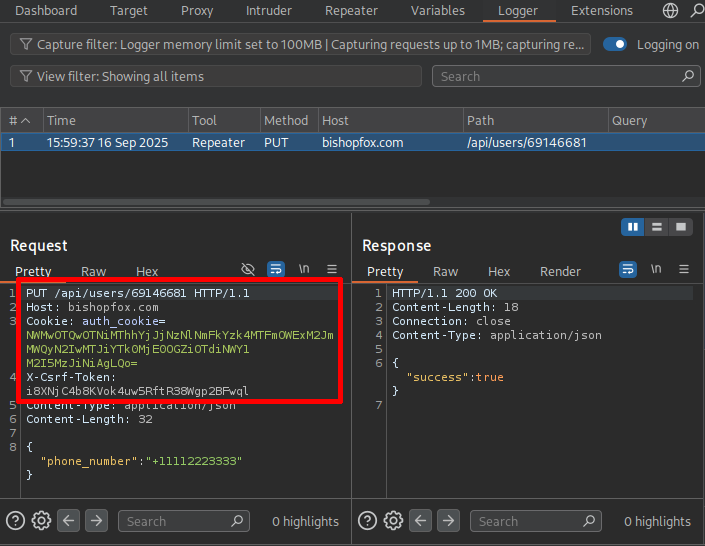Open Request panel hamburger menu
Image resolution: width=705 pixels, height=546 pixels.
[x=332, y=270]
